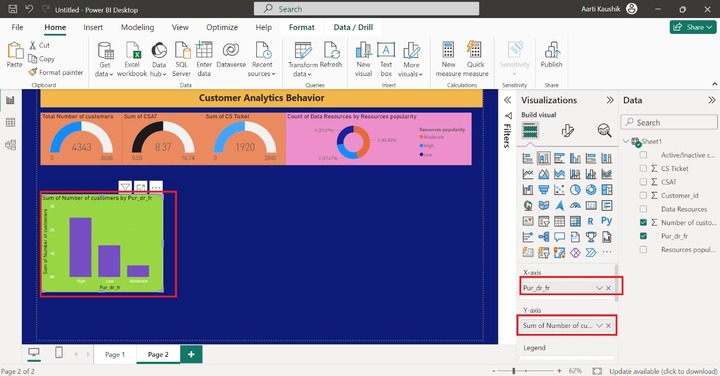Click the Undo arrow in title bar

click(29, 9)
